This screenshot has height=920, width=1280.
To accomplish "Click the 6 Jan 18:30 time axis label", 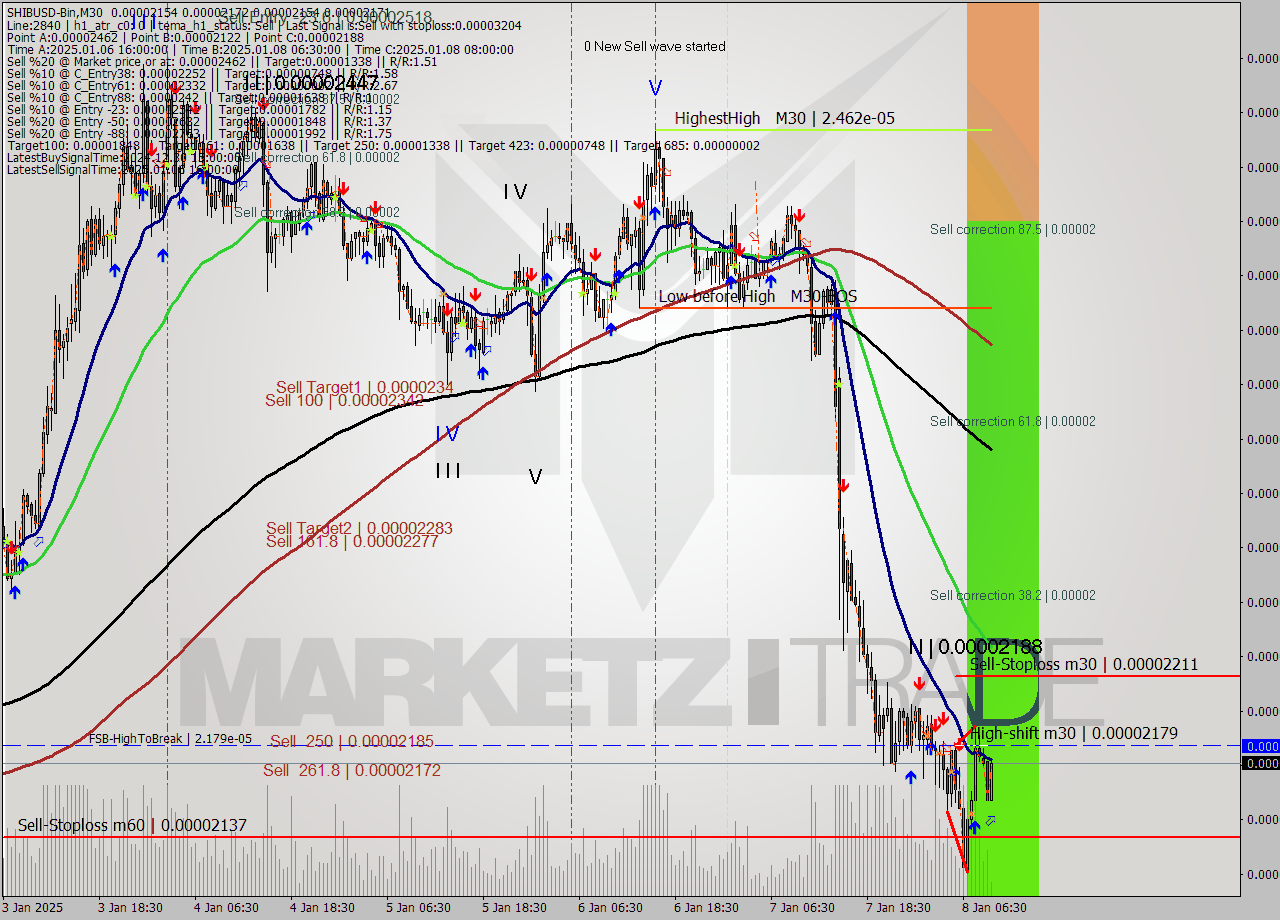I will tap(706, 907).
